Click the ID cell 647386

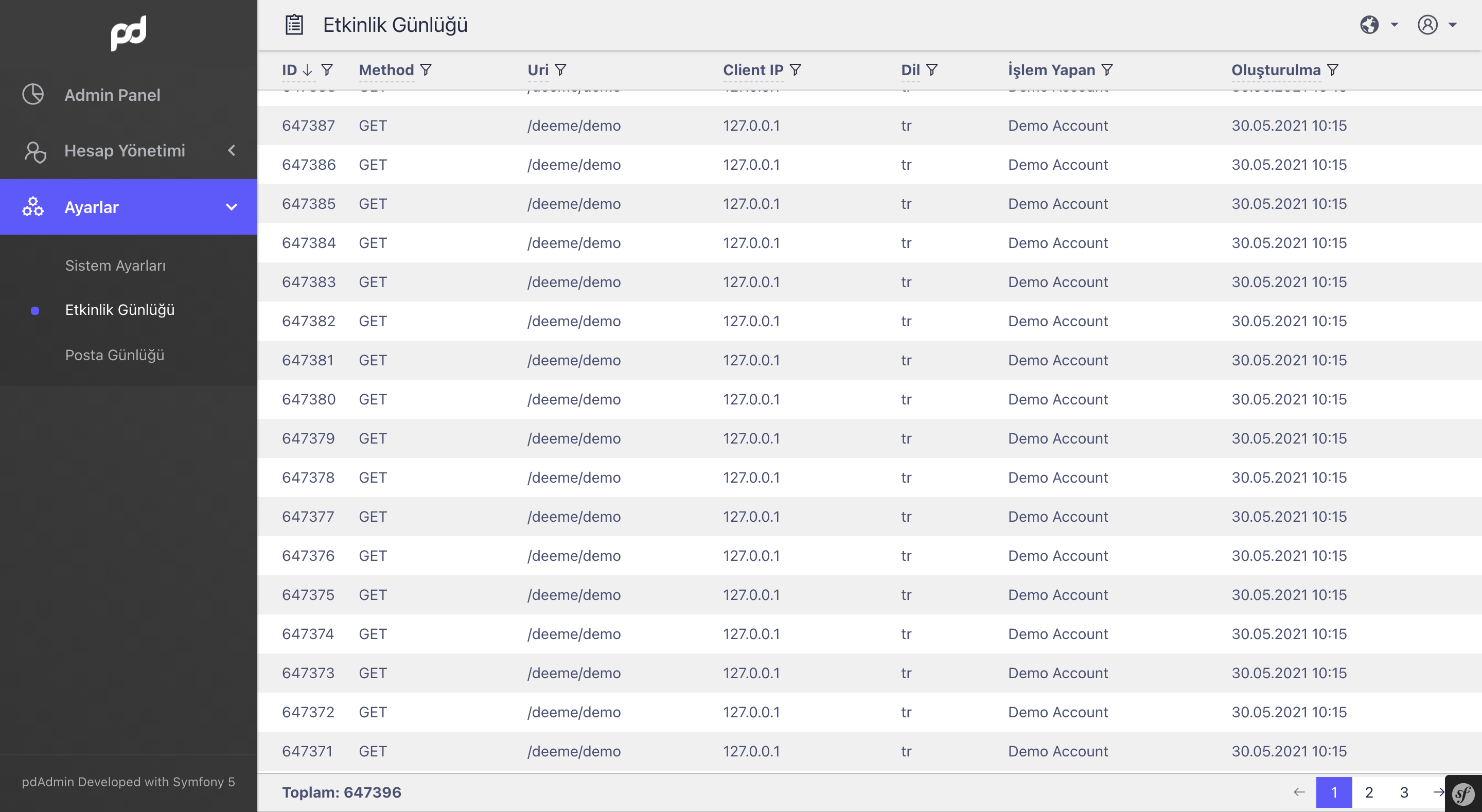tap(308, 165)
